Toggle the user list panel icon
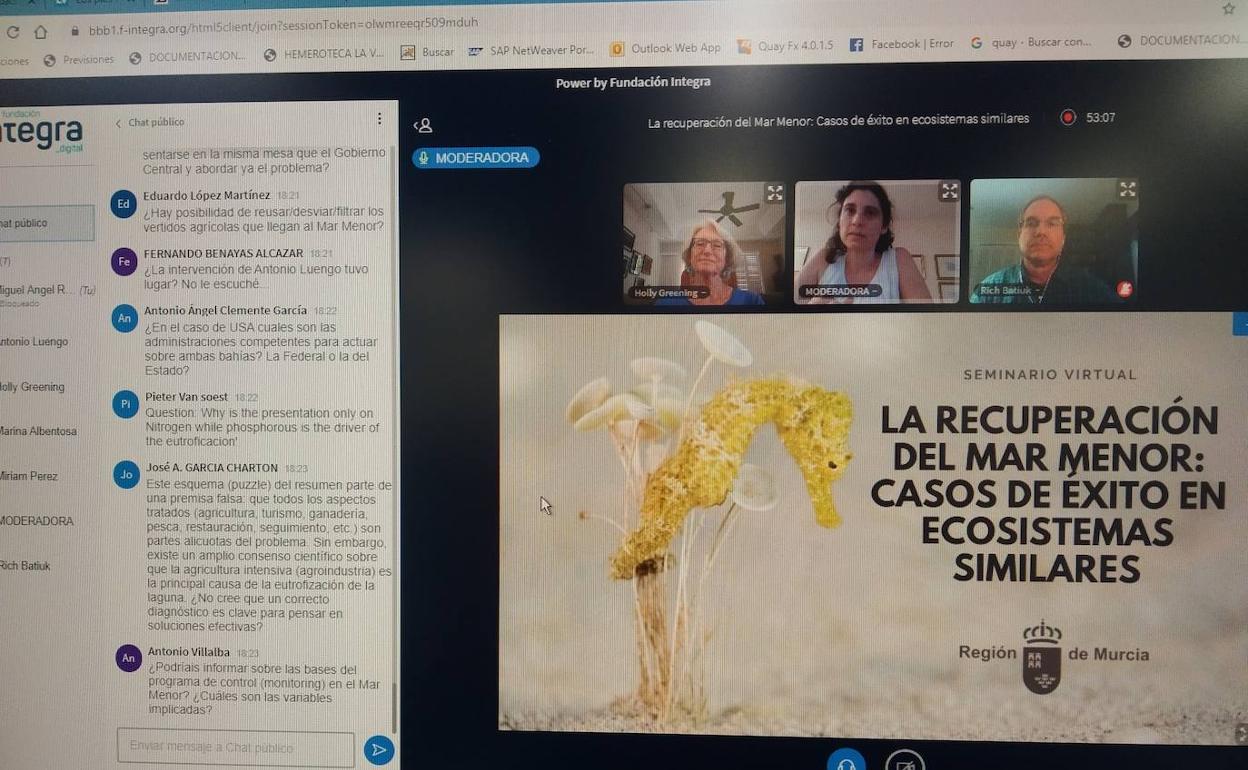The height and width of the screenshot is (770, 1248). pyautogui.click(x=423, y=126)
